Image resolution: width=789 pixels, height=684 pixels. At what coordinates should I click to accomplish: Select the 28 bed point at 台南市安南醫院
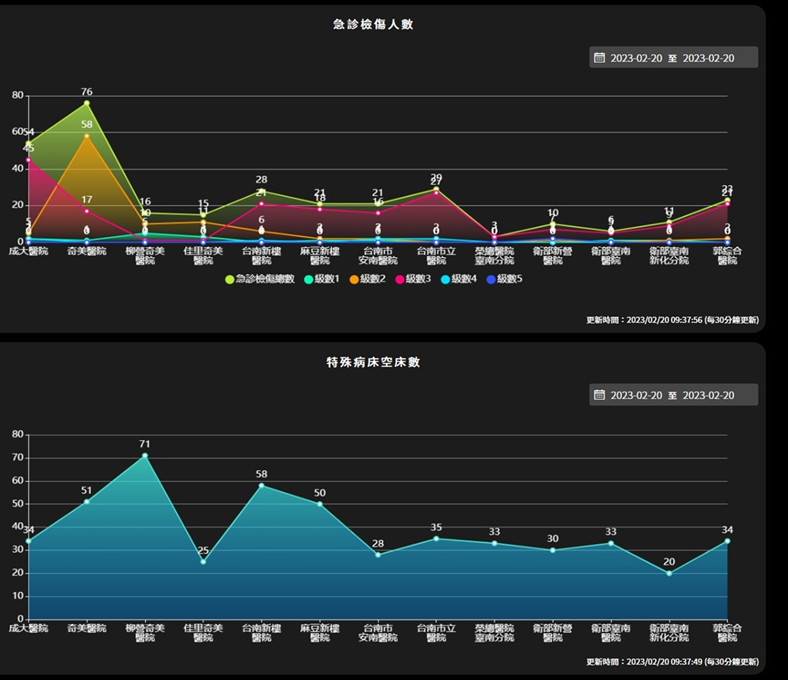point(378,555)
